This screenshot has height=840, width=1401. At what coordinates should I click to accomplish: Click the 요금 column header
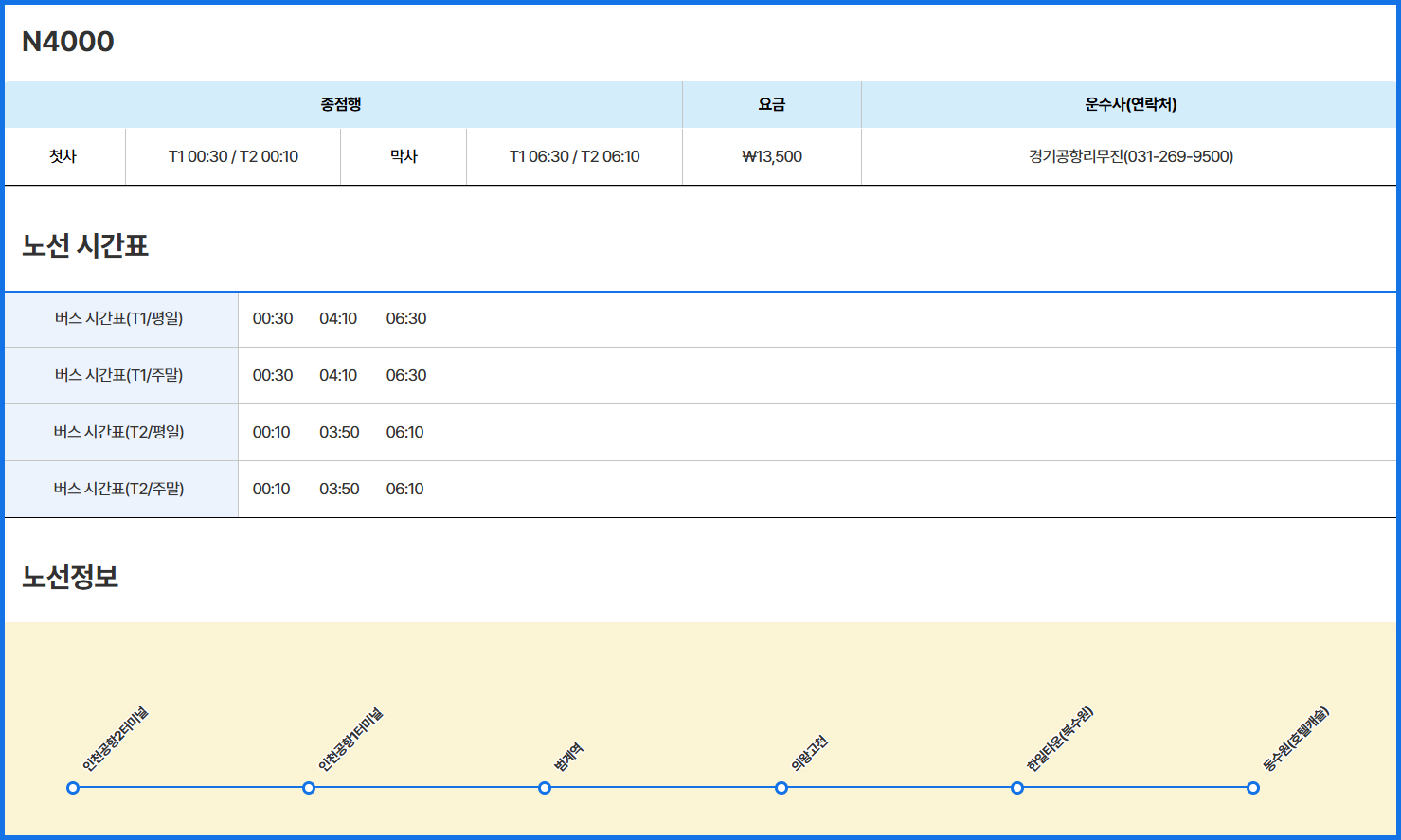pos(772,104)
